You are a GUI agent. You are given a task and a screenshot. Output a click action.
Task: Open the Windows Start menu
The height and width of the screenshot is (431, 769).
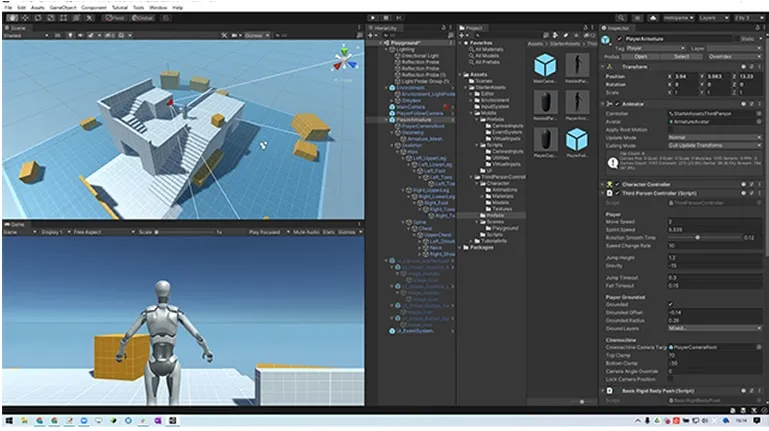click(9, 421)
